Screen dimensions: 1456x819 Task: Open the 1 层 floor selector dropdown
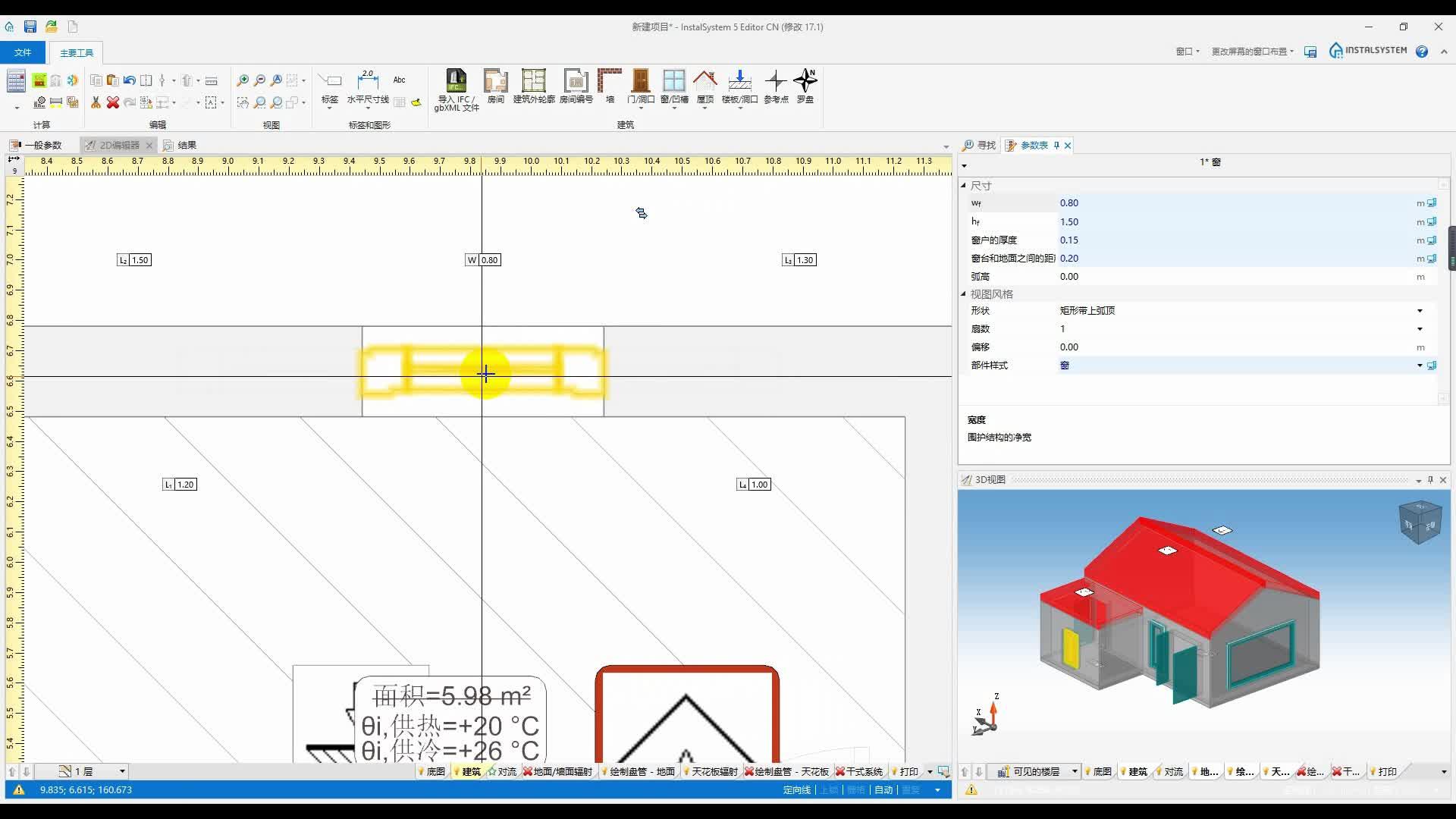pyautogui.click(x=122, y=771)
